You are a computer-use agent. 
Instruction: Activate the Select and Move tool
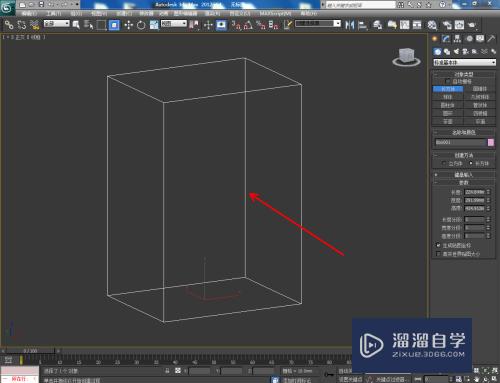click(128, 25)
